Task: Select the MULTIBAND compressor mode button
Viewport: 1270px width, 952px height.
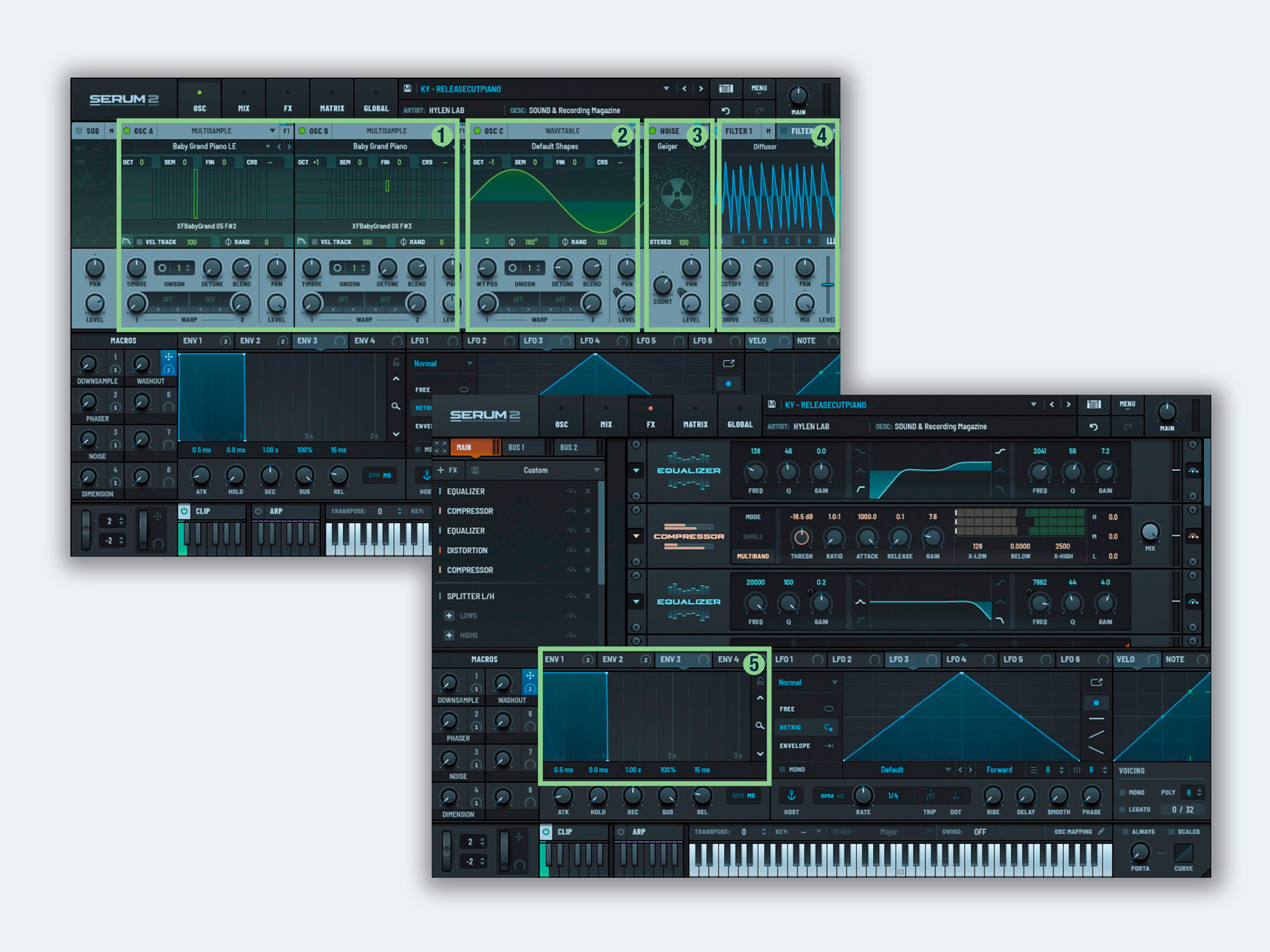Action: [752, 556]
